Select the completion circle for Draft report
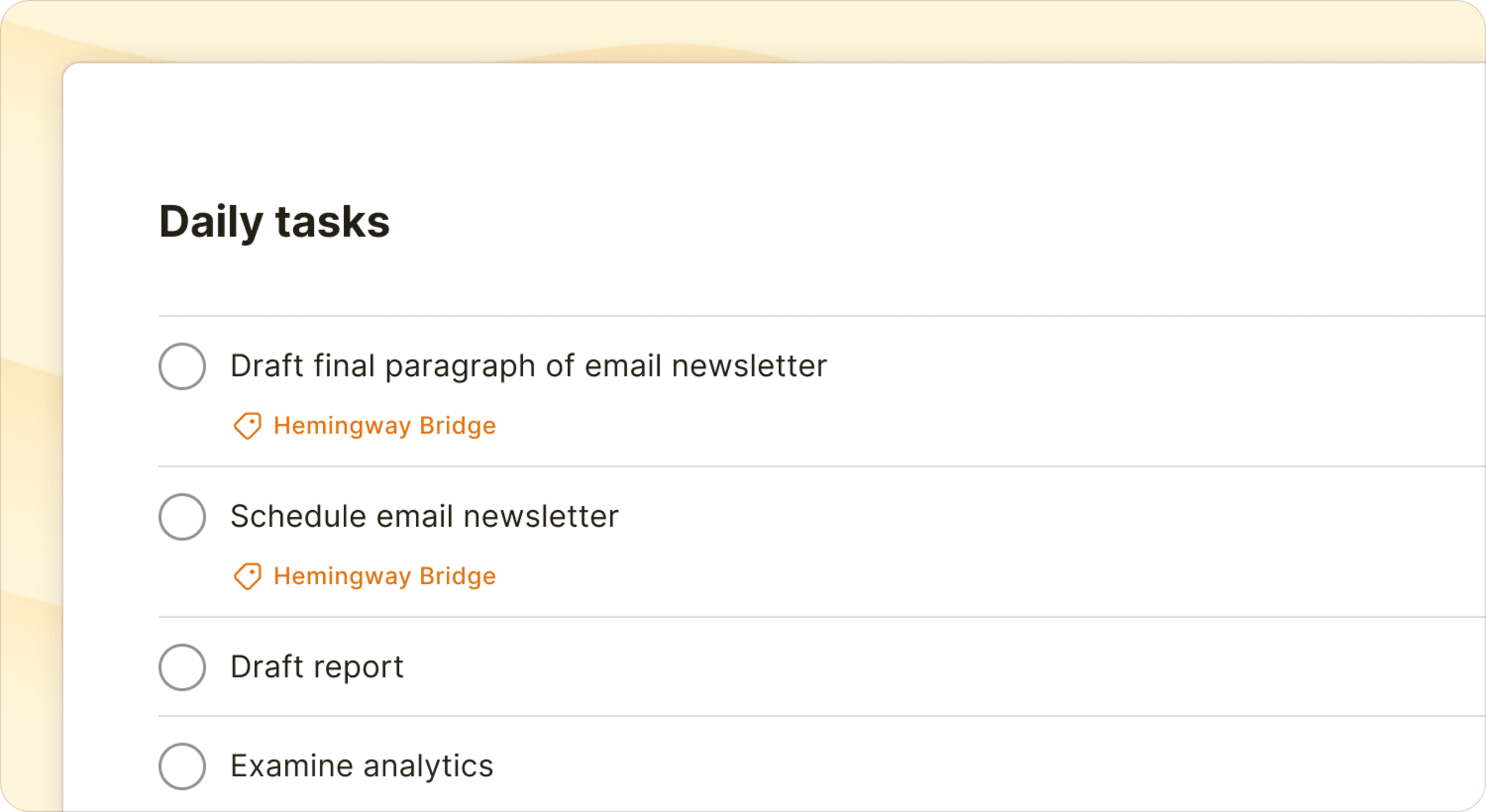The height and width of the screenshot is (812, 1486). pos(182,667)
